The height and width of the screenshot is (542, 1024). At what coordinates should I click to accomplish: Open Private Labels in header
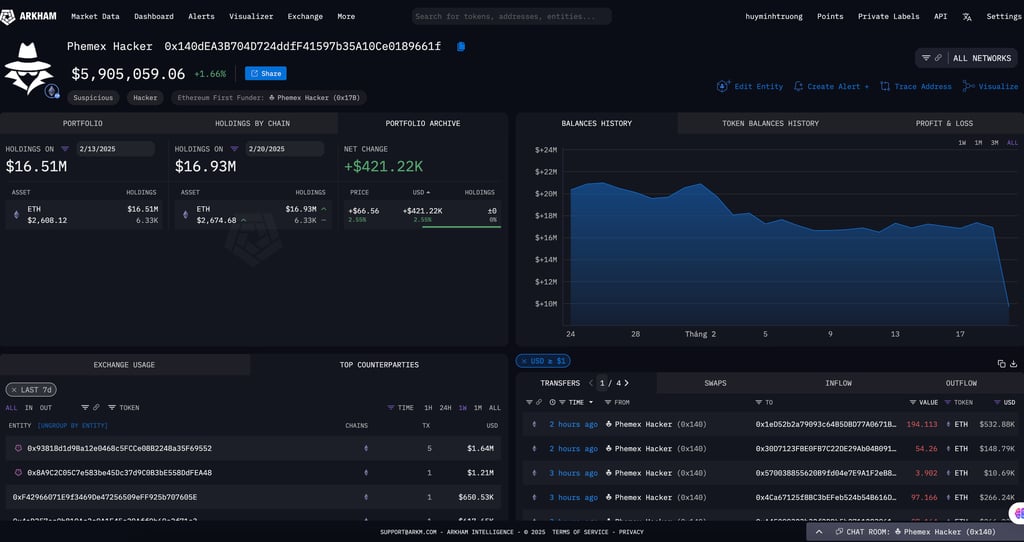(888, 16)
